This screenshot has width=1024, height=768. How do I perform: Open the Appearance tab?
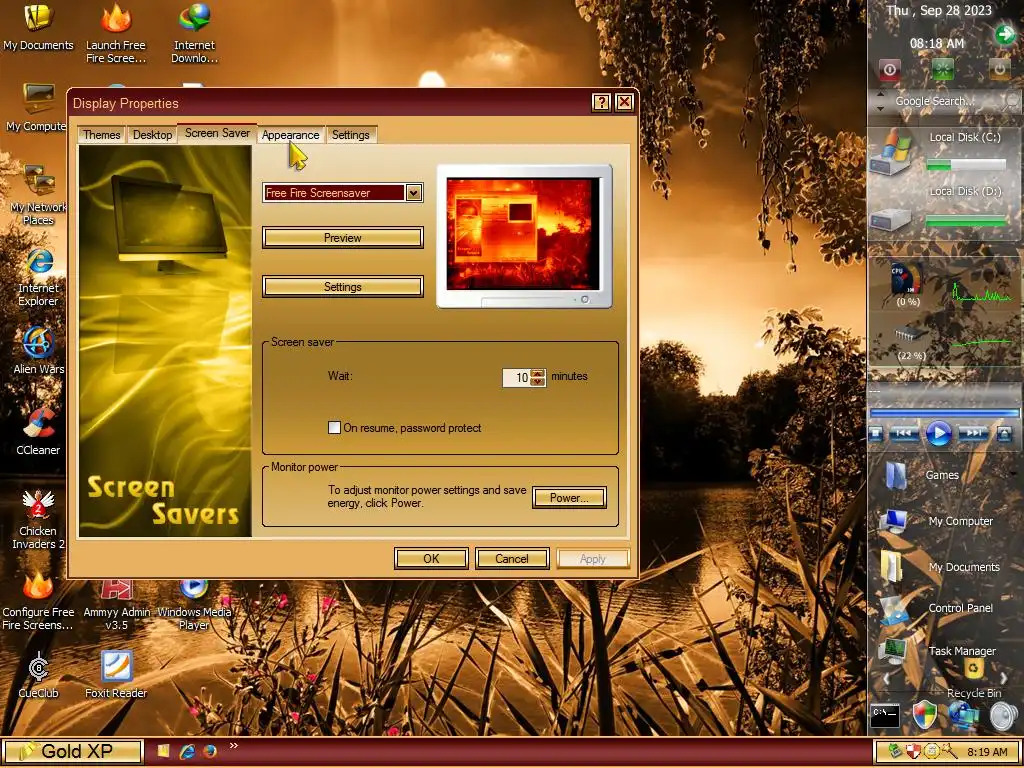[291, 135]
